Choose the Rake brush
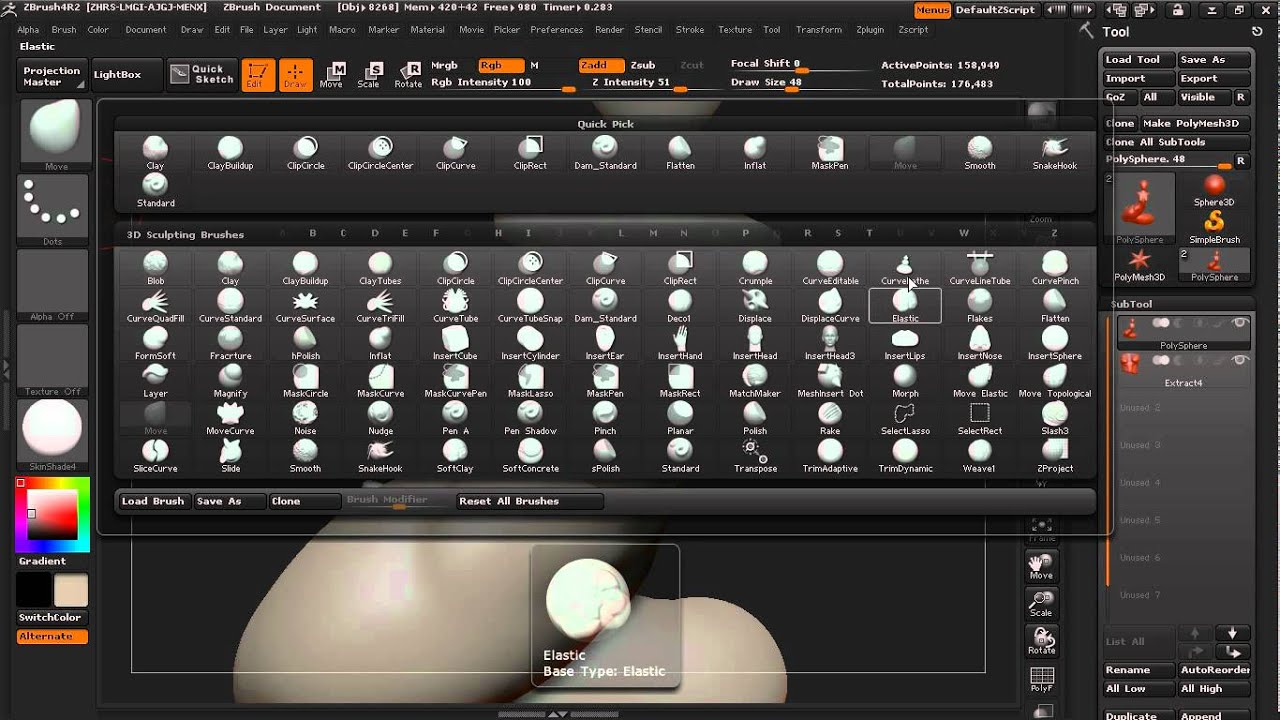The image size is (1280, 720). point(830,418)
